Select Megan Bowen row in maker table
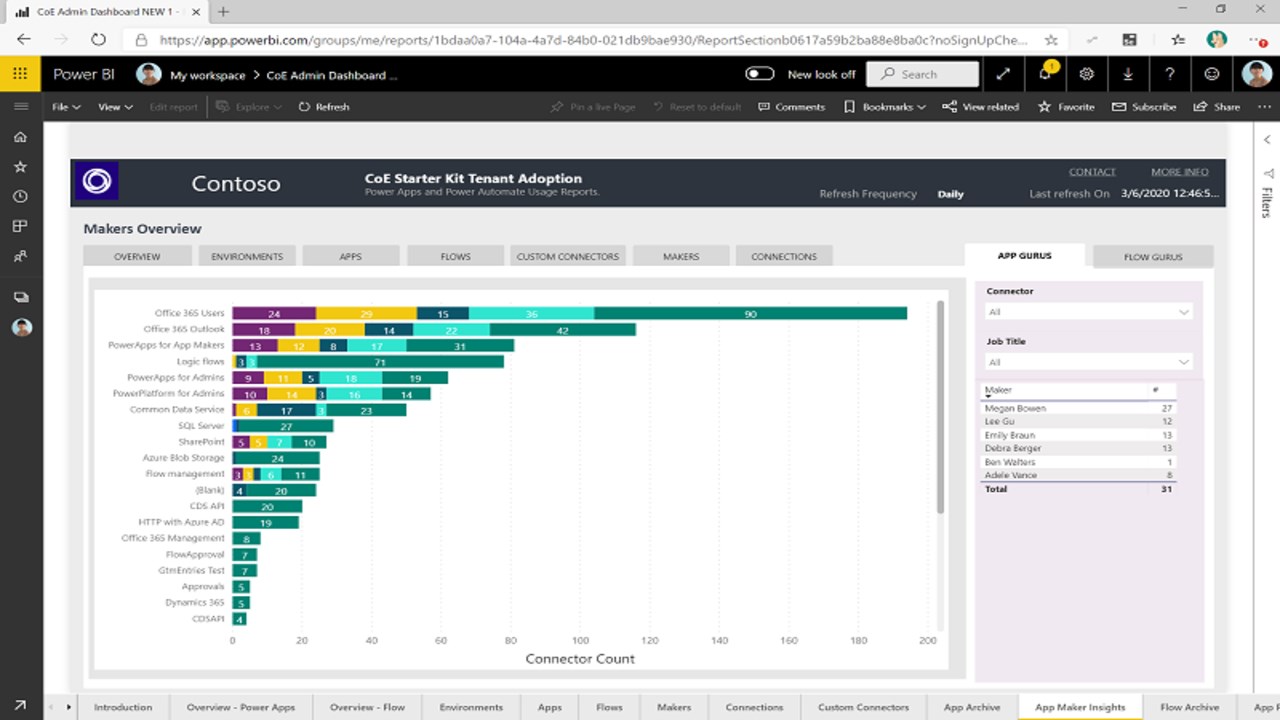 click(1079, 408)
